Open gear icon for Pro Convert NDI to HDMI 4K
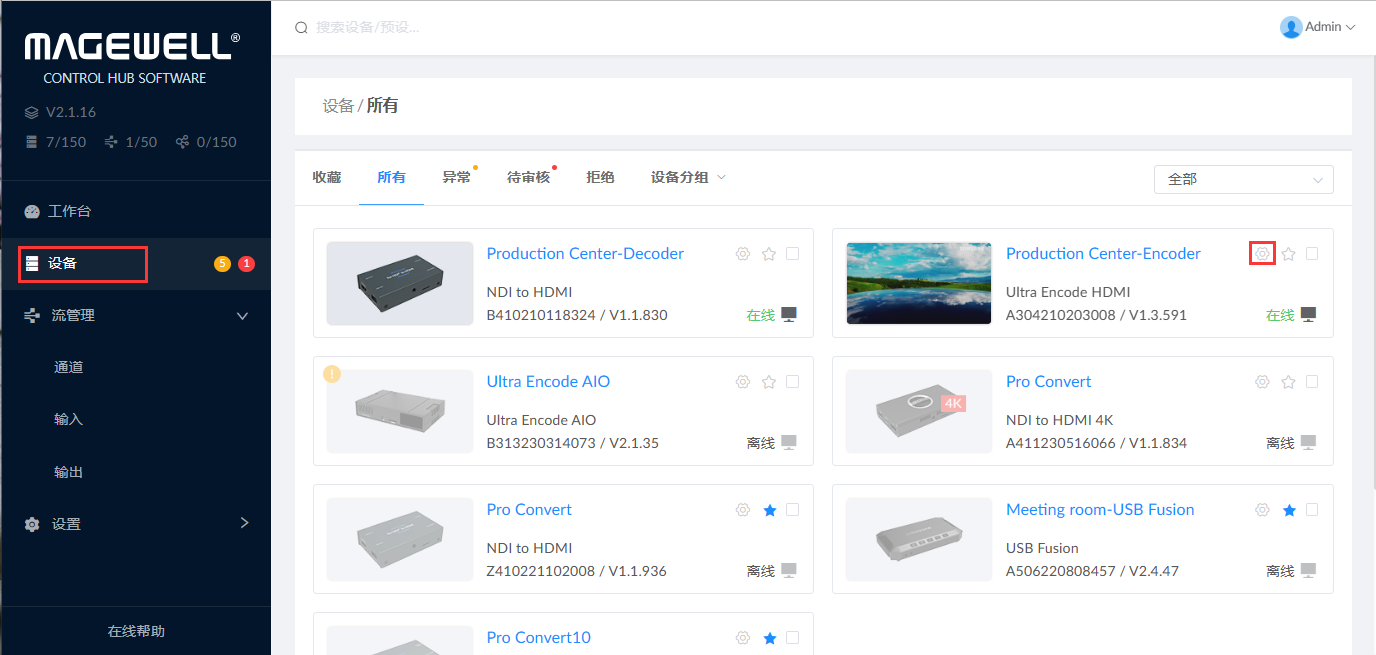The width and height of the screenshot is (1376, 655). click(1262, 382)
